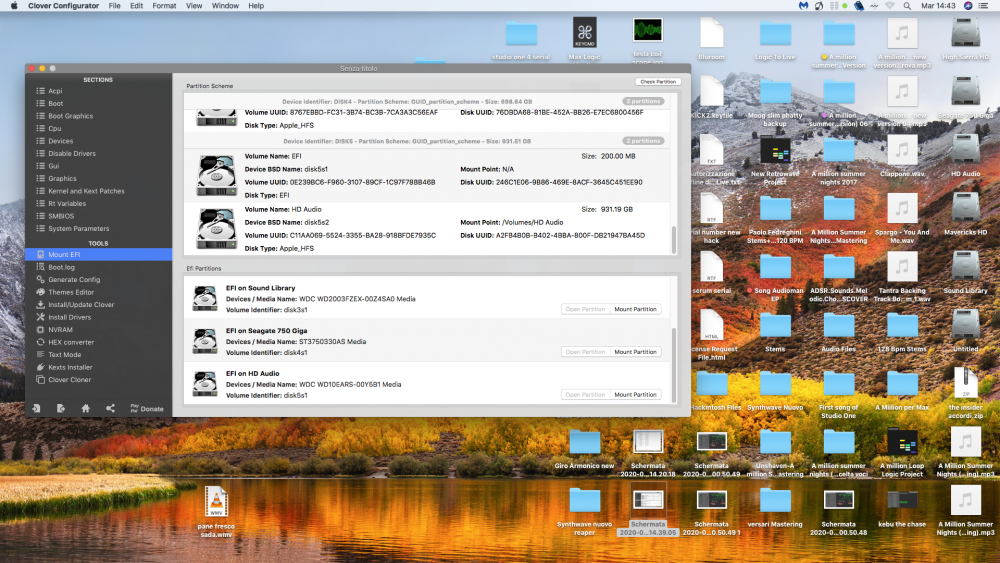
Task: Open Spotlight search in menu bar
Action: click(907, 6)
